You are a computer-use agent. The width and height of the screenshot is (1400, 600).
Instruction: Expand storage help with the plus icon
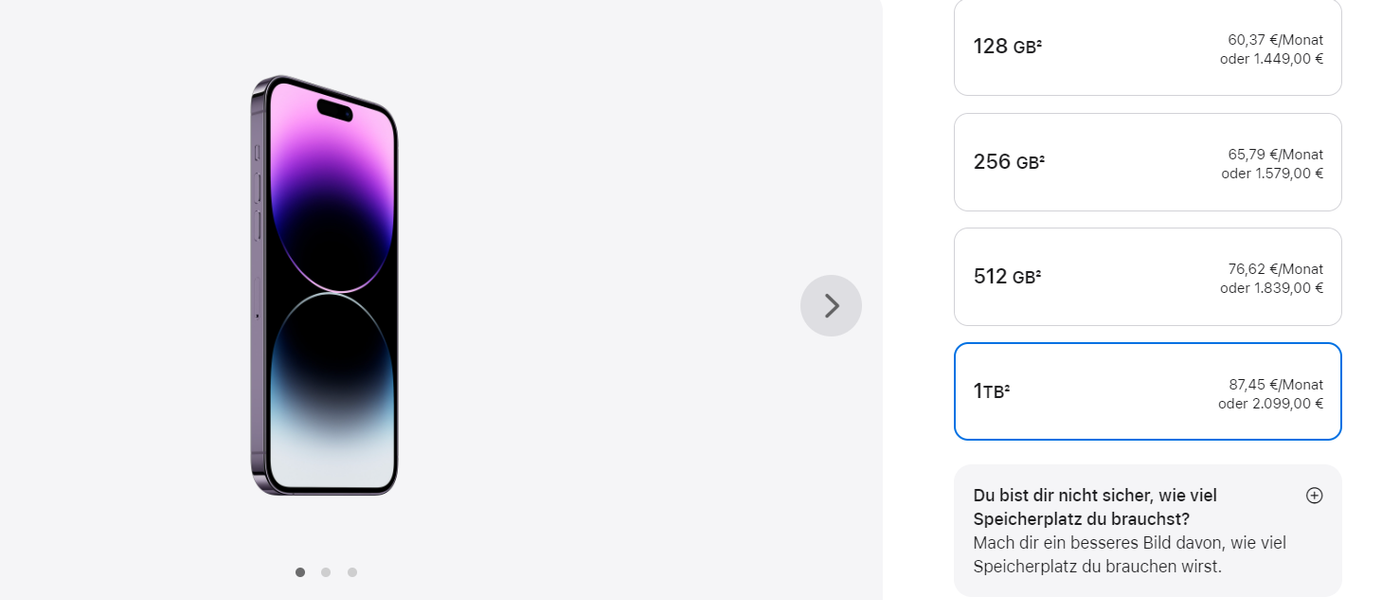1314,495
